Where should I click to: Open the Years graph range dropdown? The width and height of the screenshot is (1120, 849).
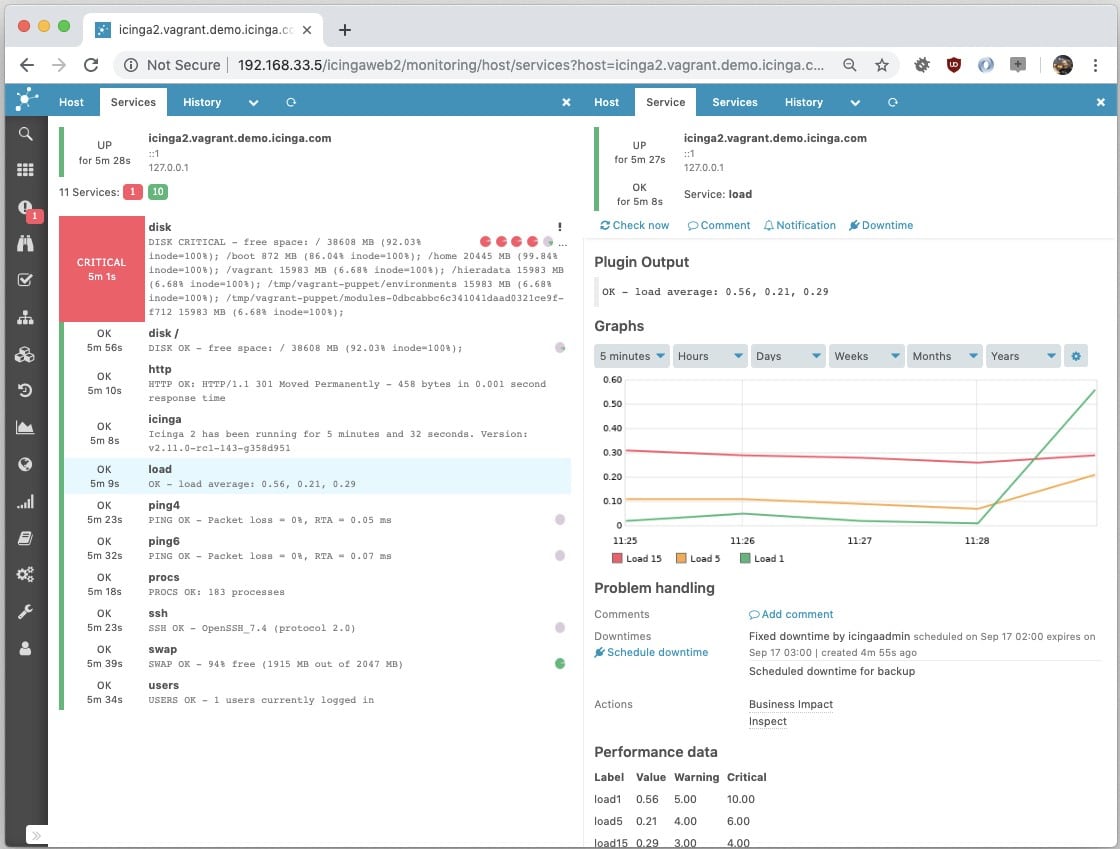[1022, 356]
